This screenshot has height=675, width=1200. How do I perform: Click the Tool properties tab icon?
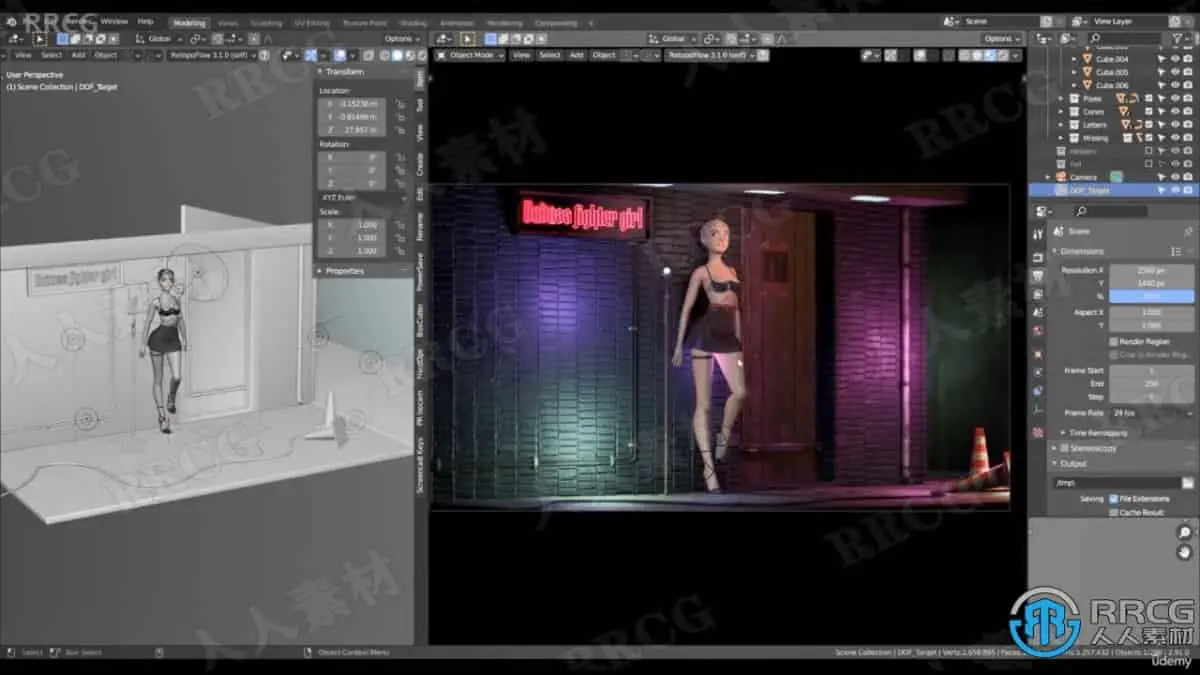point(1038,233)
